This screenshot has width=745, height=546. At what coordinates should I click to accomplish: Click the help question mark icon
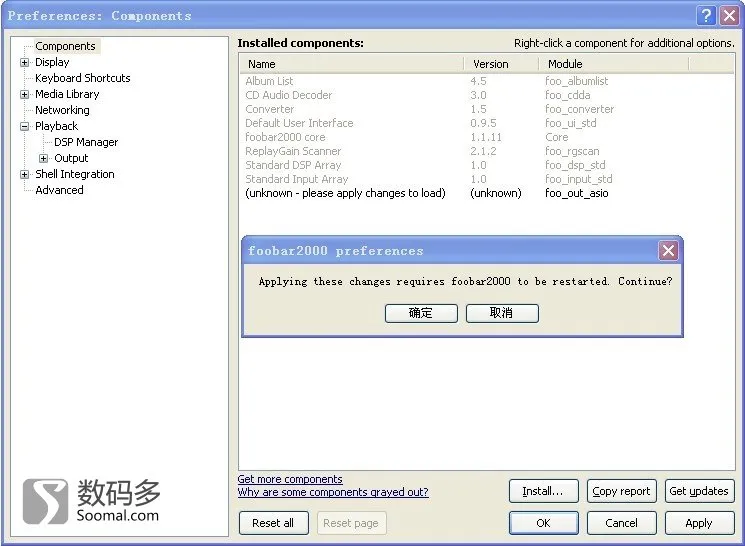707,15
